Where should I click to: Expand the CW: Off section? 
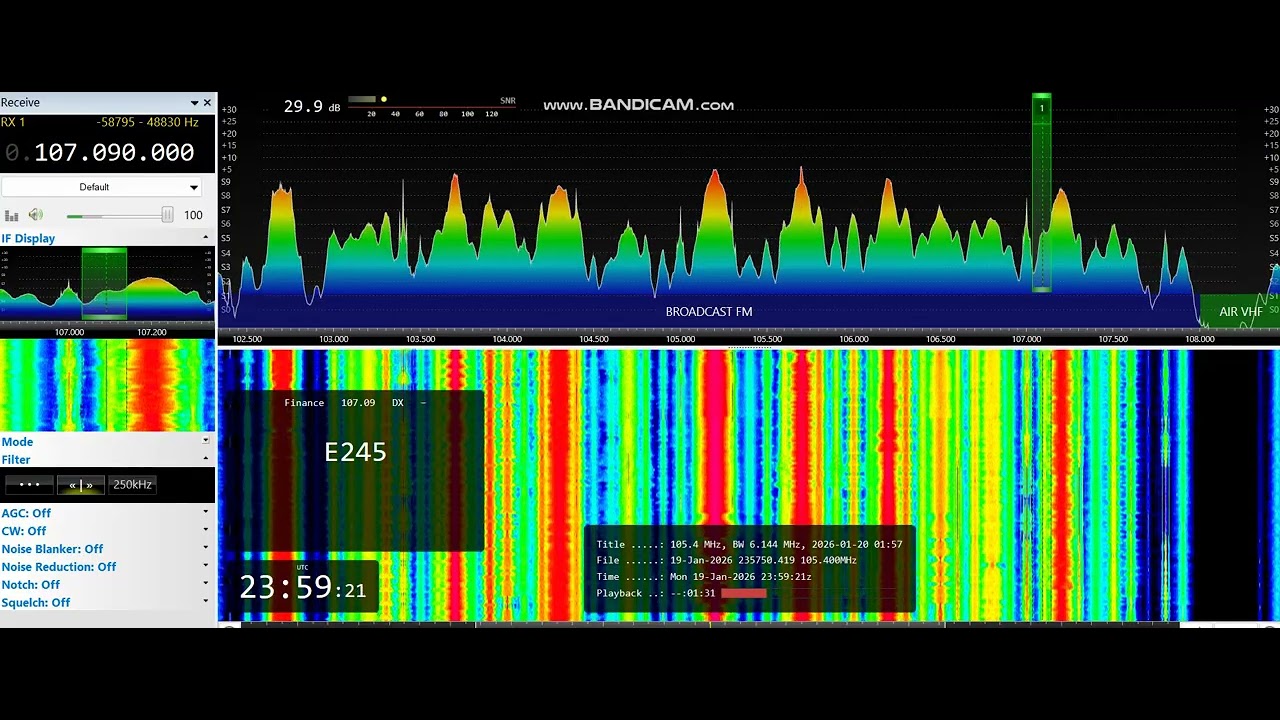coord(206,531)
